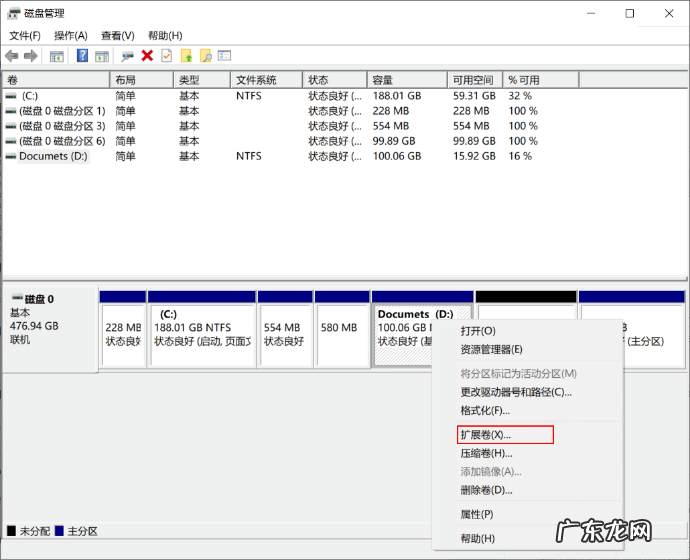Maximize the Disk Management window
This screenshot has height=560, width=690.
tap(630, 14)
